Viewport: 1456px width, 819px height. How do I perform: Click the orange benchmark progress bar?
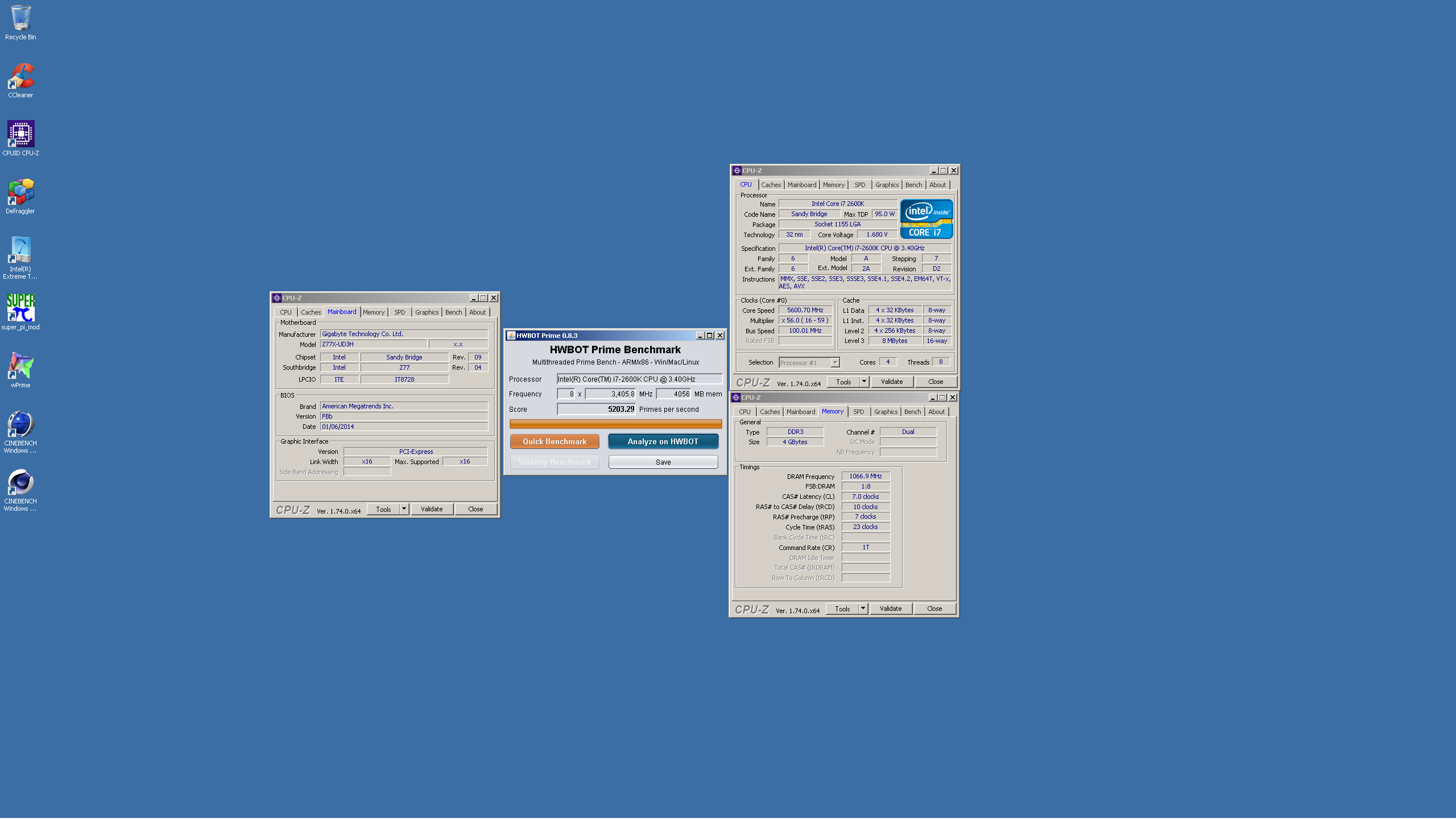tap(616, 424)
